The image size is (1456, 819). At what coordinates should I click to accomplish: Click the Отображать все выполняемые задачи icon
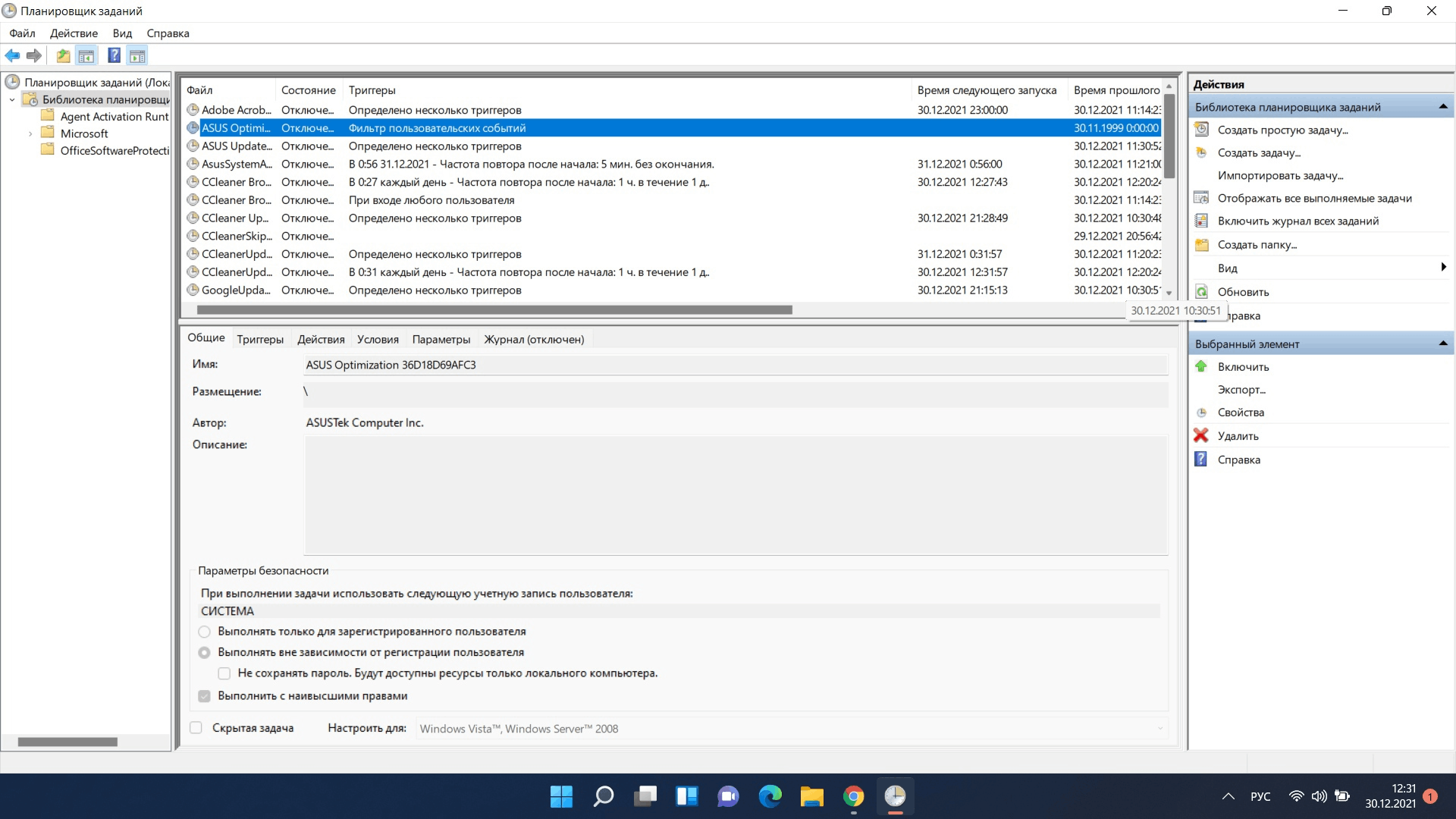(1201, 198)
